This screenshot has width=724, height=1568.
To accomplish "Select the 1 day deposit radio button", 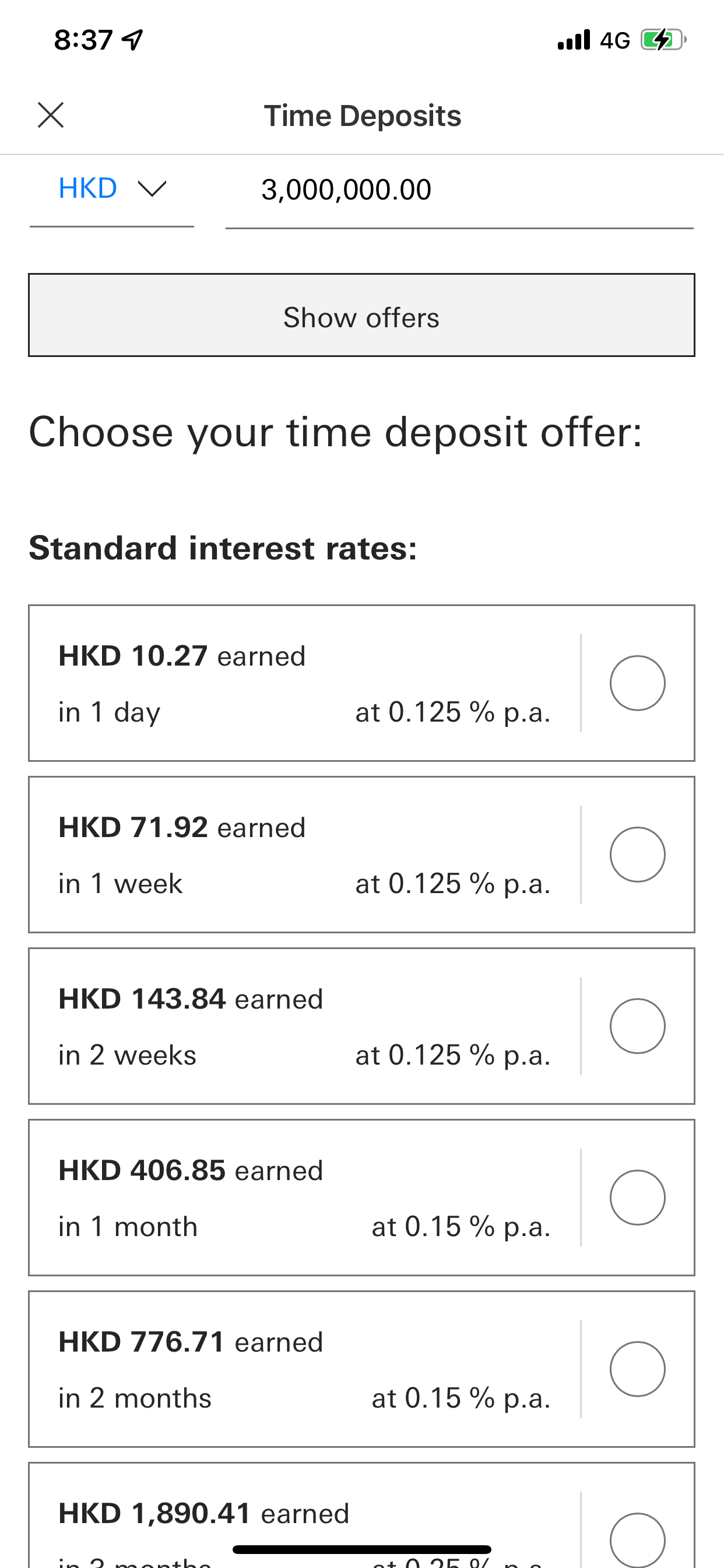I will (x=637, y=683).
